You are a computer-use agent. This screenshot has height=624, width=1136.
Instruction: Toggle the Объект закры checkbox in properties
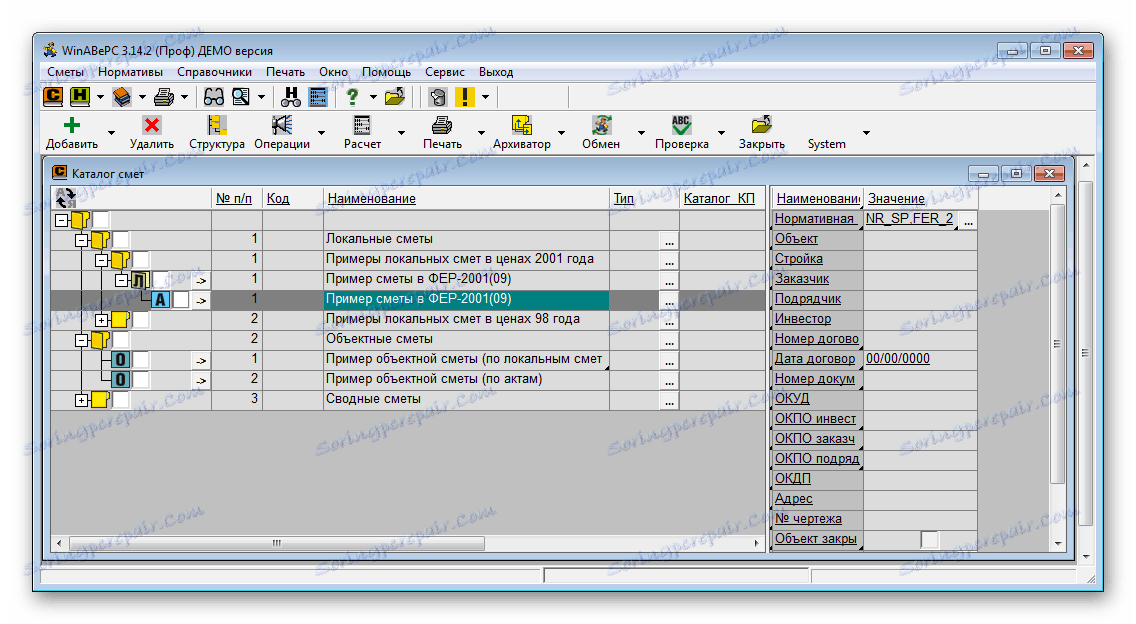tap(929, 539)
